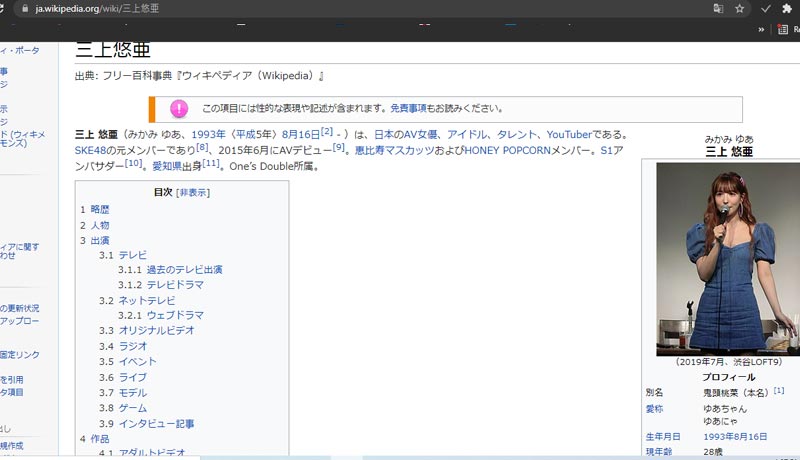Open the reading list icon
The height and width of the screenshot is (460, 800).
coord(782,30)
